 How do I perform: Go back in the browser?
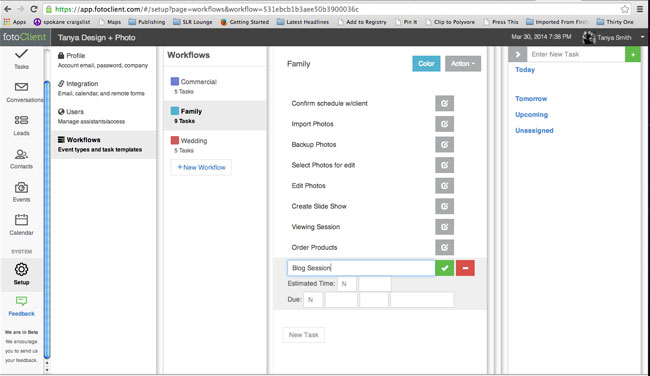tap(7, 9)
